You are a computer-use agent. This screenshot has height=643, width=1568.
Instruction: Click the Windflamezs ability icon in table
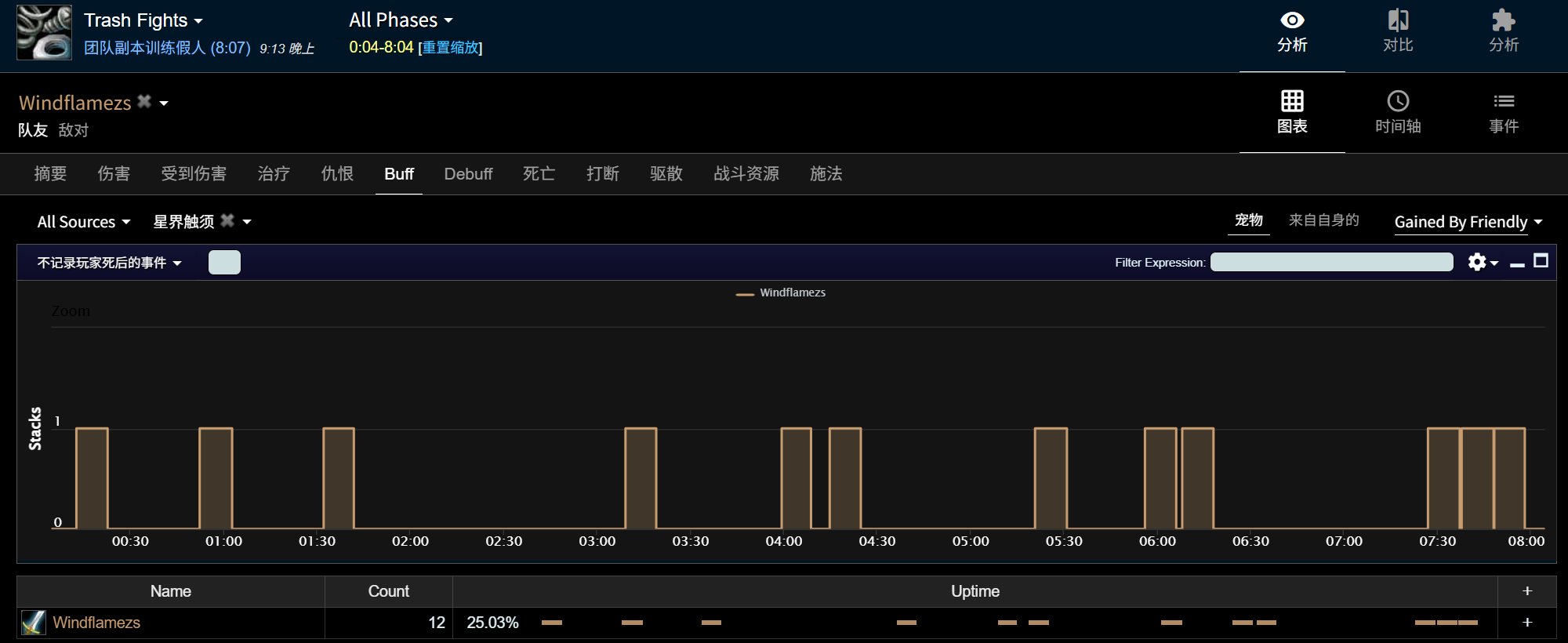33,623
